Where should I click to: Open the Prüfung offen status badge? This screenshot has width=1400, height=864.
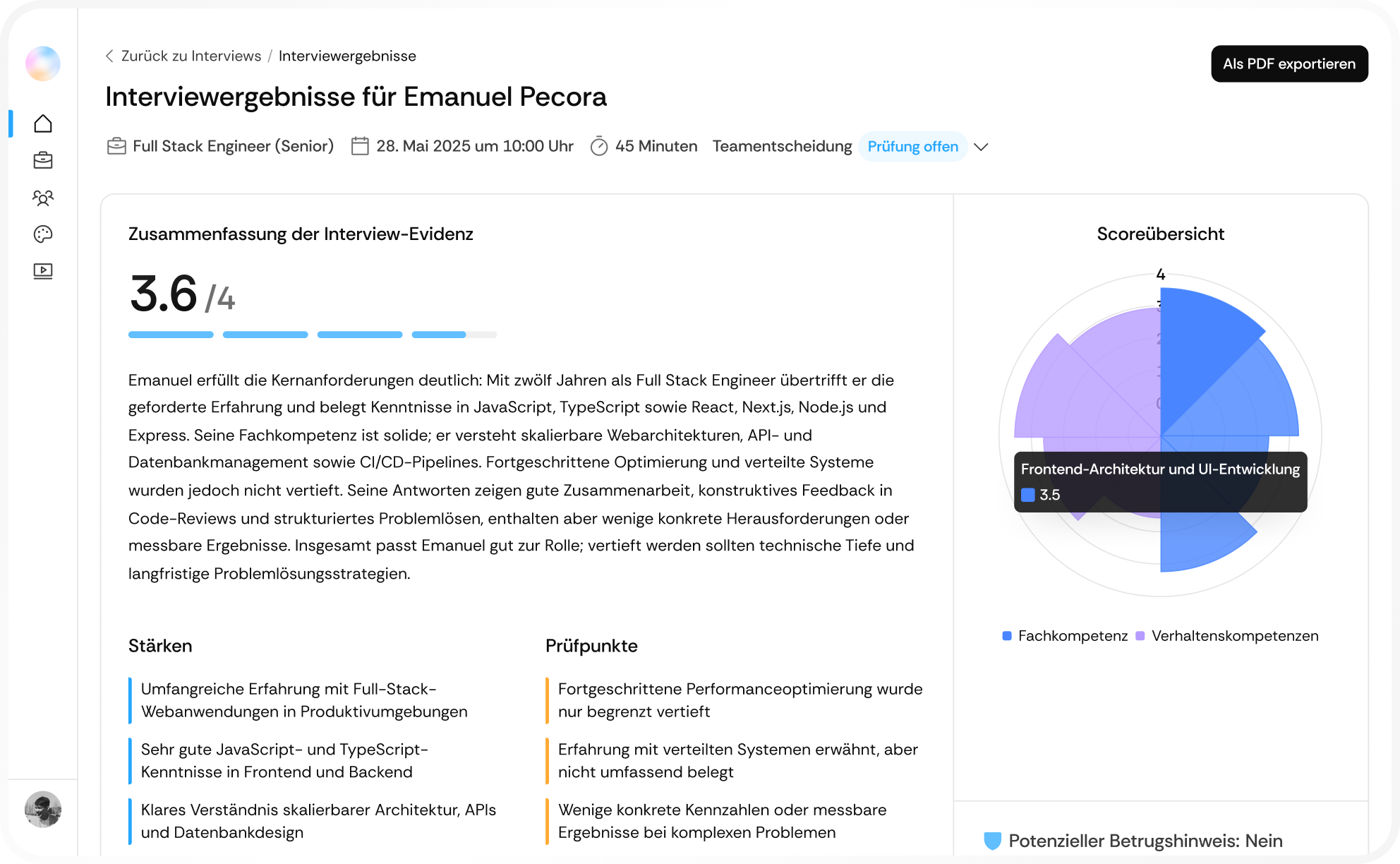pyautogui.click(x=913, y=146)
